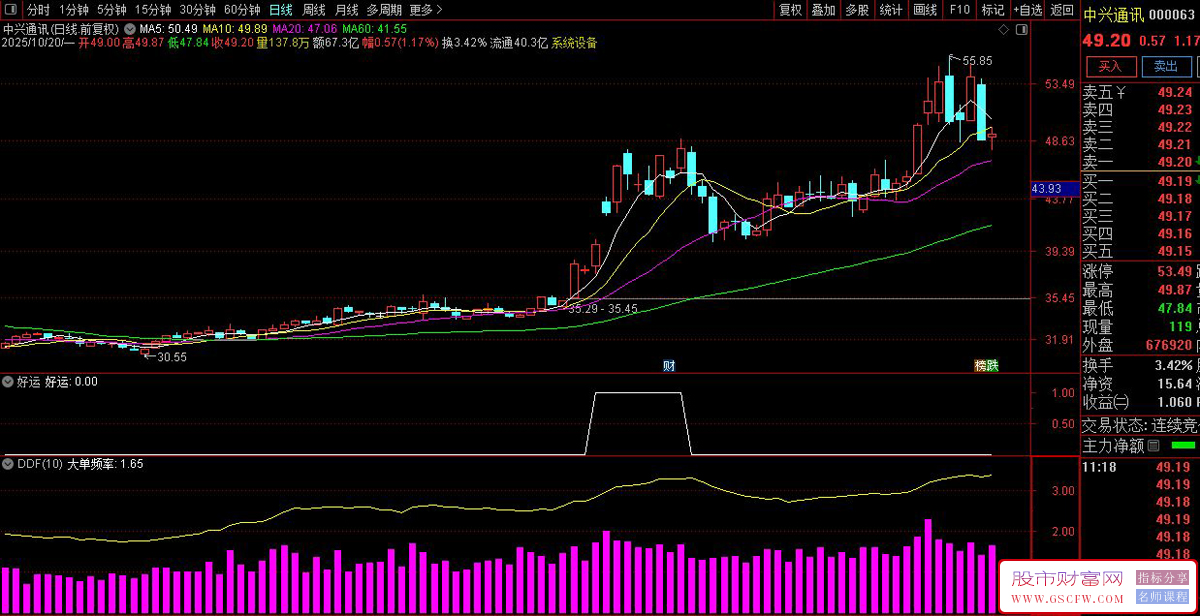
Task: Open the 复权 adjustment menu
Action: point(790,10)
